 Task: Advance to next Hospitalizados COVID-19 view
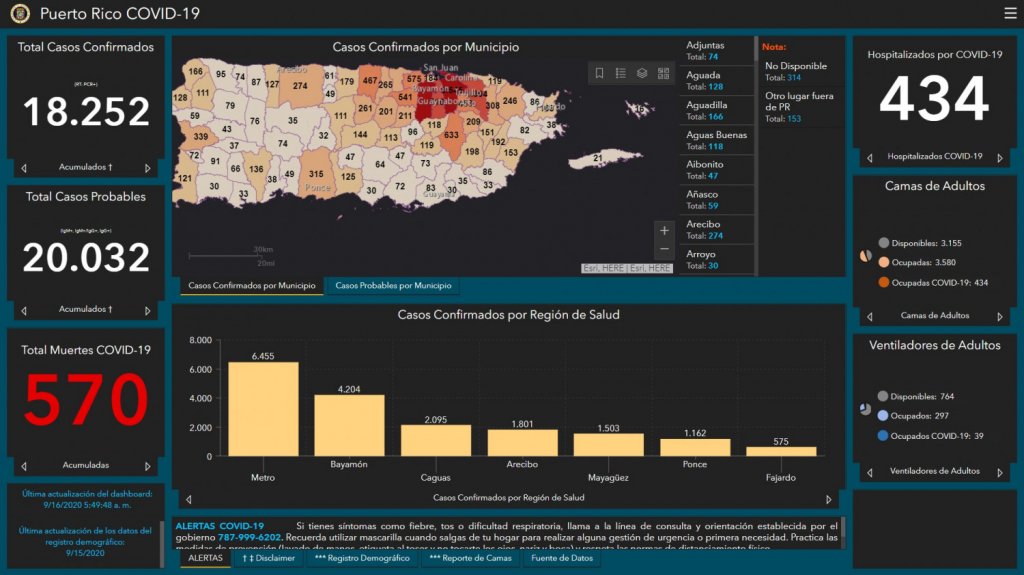coord(999,157)
